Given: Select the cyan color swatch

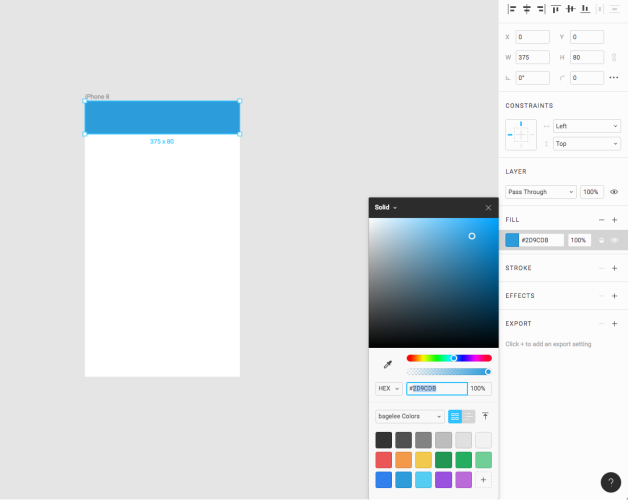Looking at the screenshot, I should click(423, 480).
